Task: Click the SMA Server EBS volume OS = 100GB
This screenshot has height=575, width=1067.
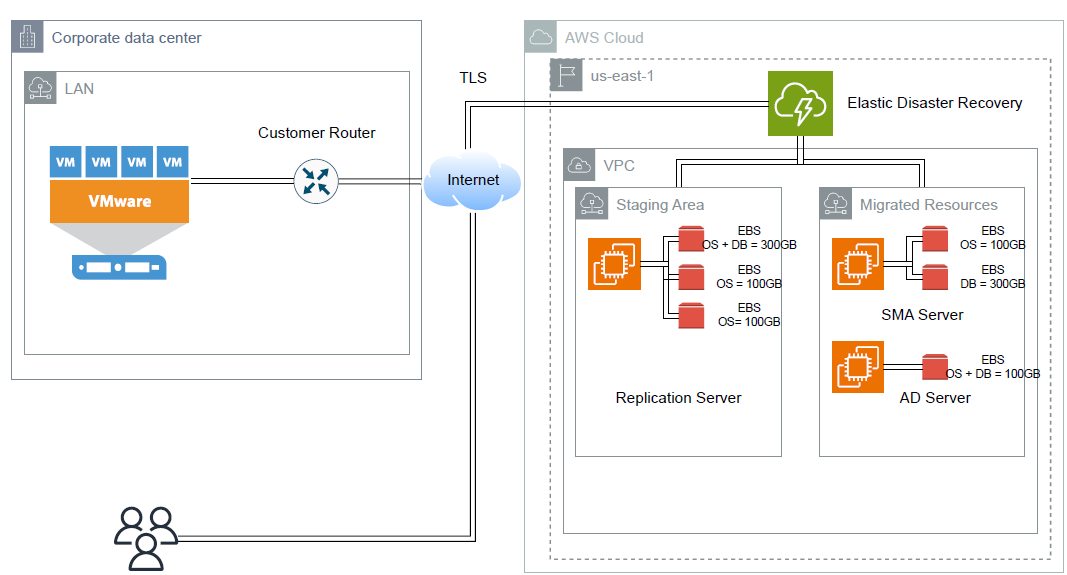Action: pyautogui.click(x=935, y=239)
